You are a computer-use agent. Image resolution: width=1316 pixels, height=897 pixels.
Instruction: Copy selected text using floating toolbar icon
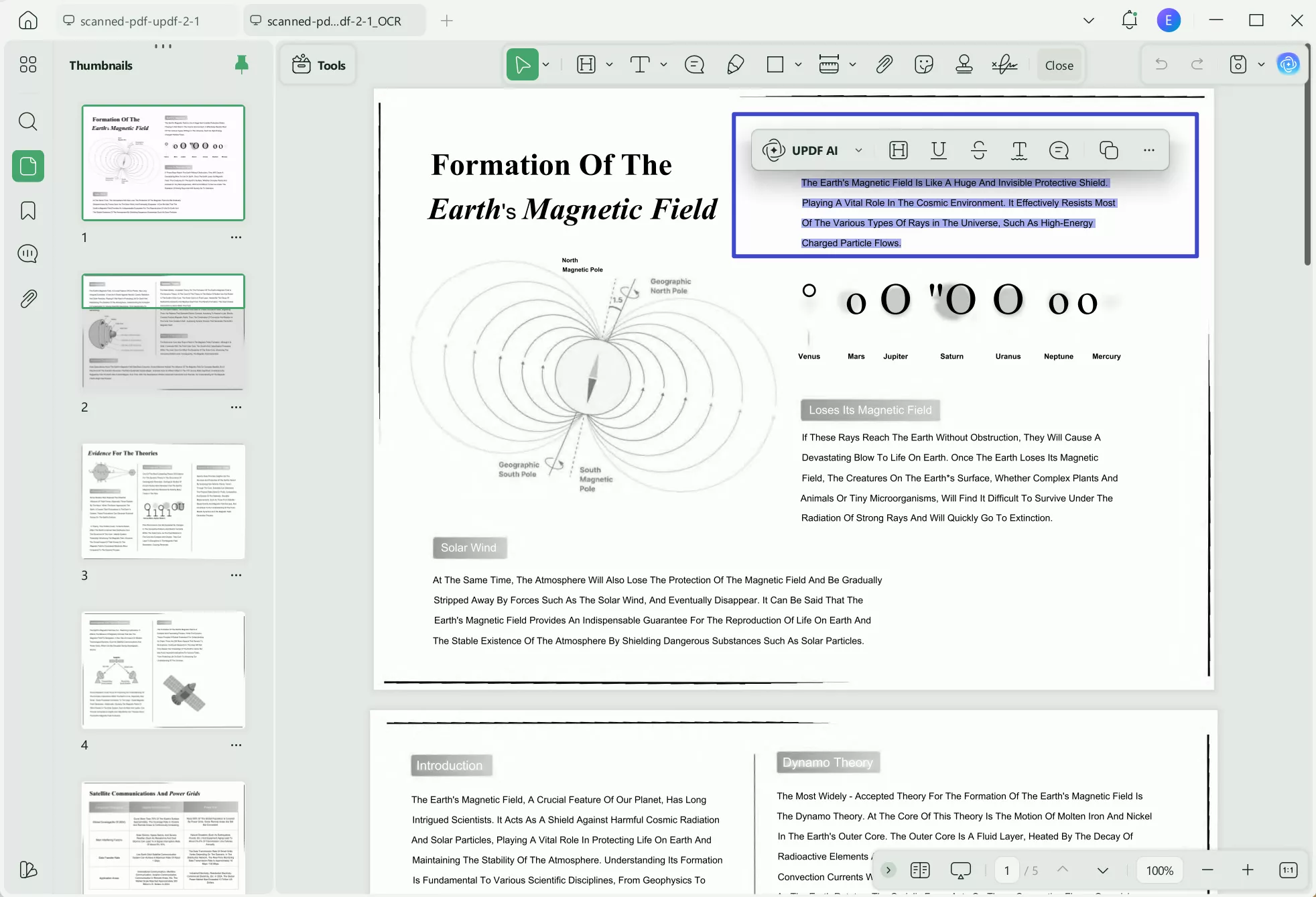click(1109, 150)
